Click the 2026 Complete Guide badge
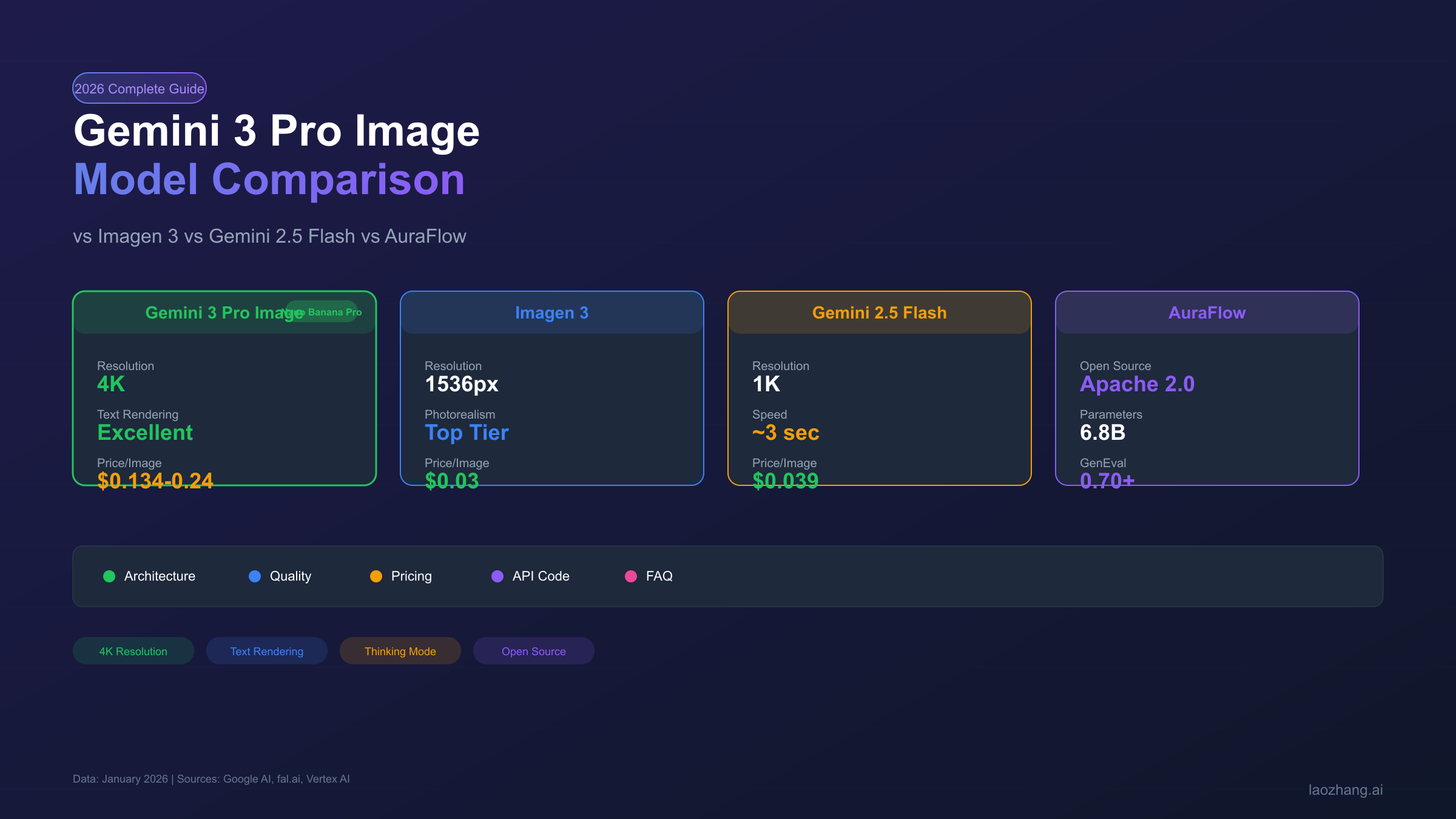Screen dimensions: 1456x819 point(140,89)
